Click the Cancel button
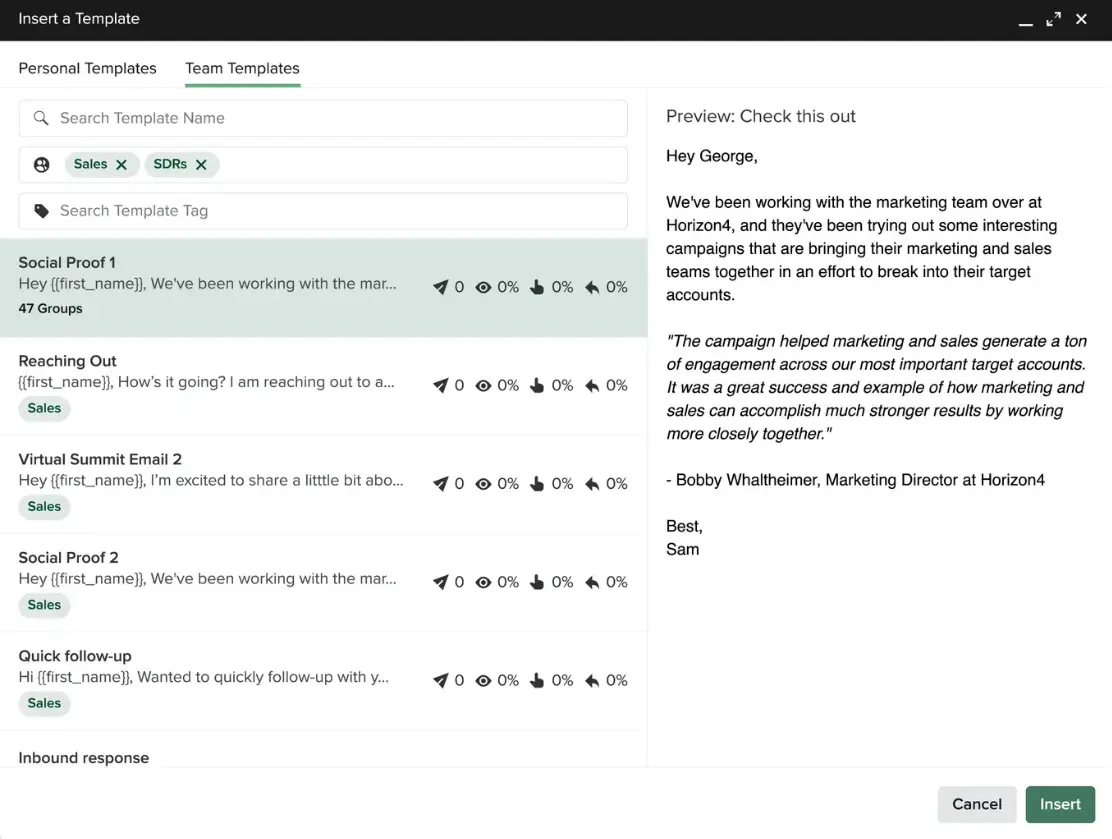Viewport: 1112px width, 839px height. pos(977,804)
